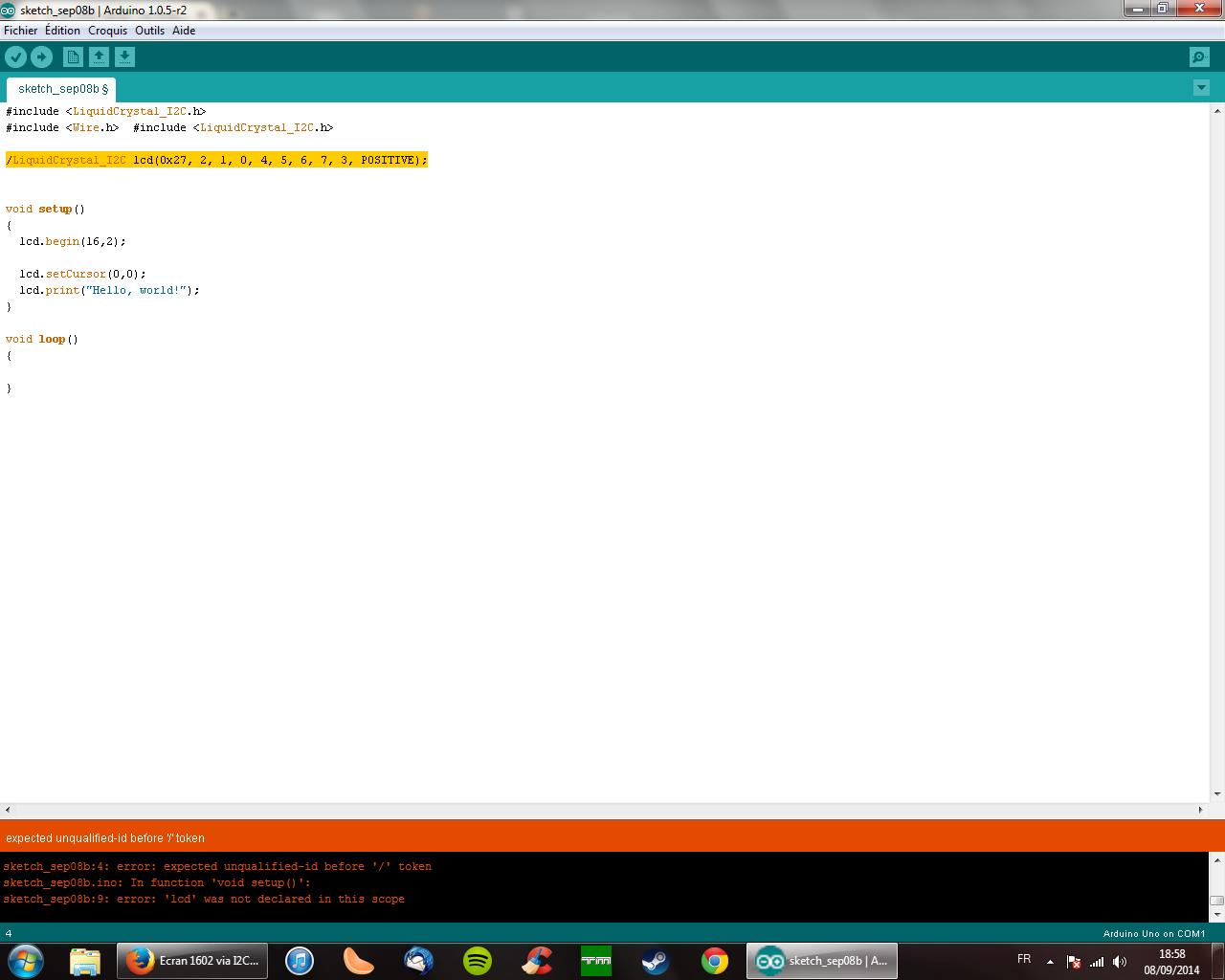Open the Spotify icon in taskbar
The image size is (1225, 980).
click(478, 961)
